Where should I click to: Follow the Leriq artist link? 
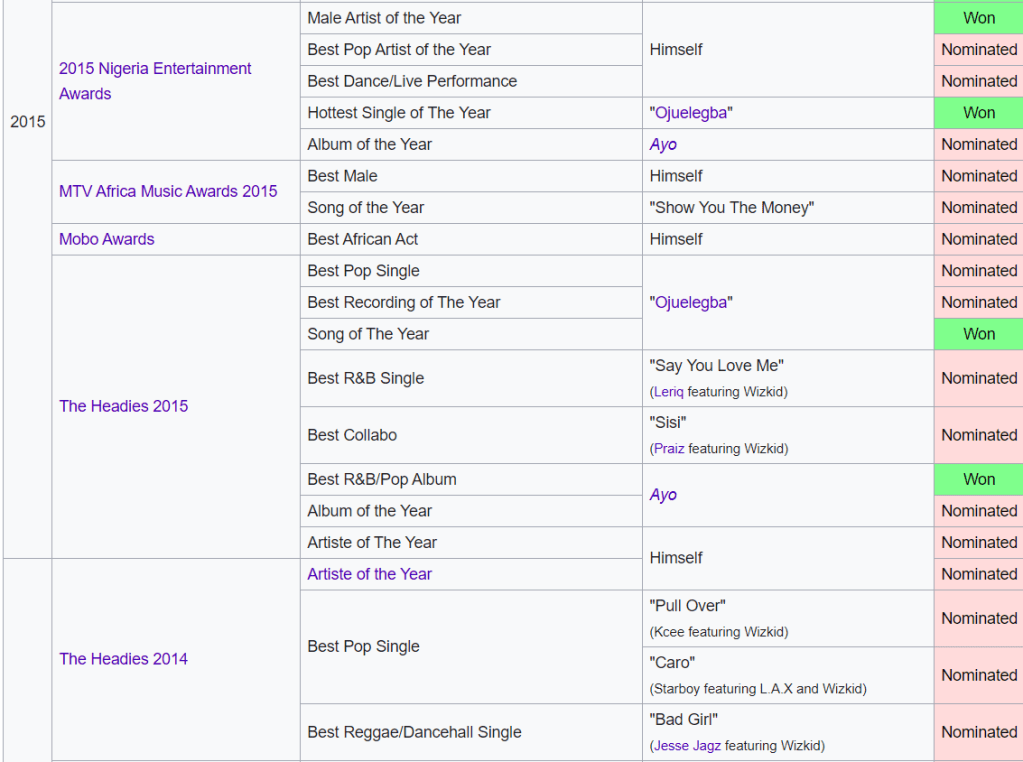coord(668,392)
